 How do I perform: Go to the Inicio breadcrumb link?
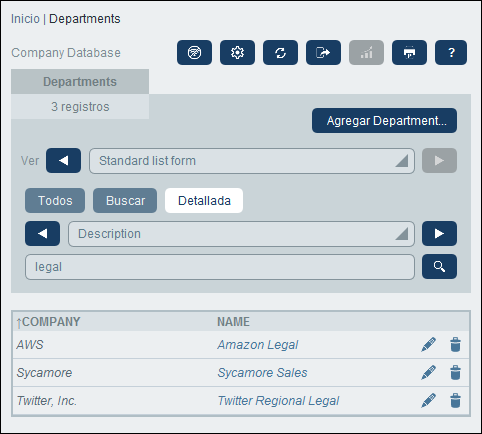[25, 19]
